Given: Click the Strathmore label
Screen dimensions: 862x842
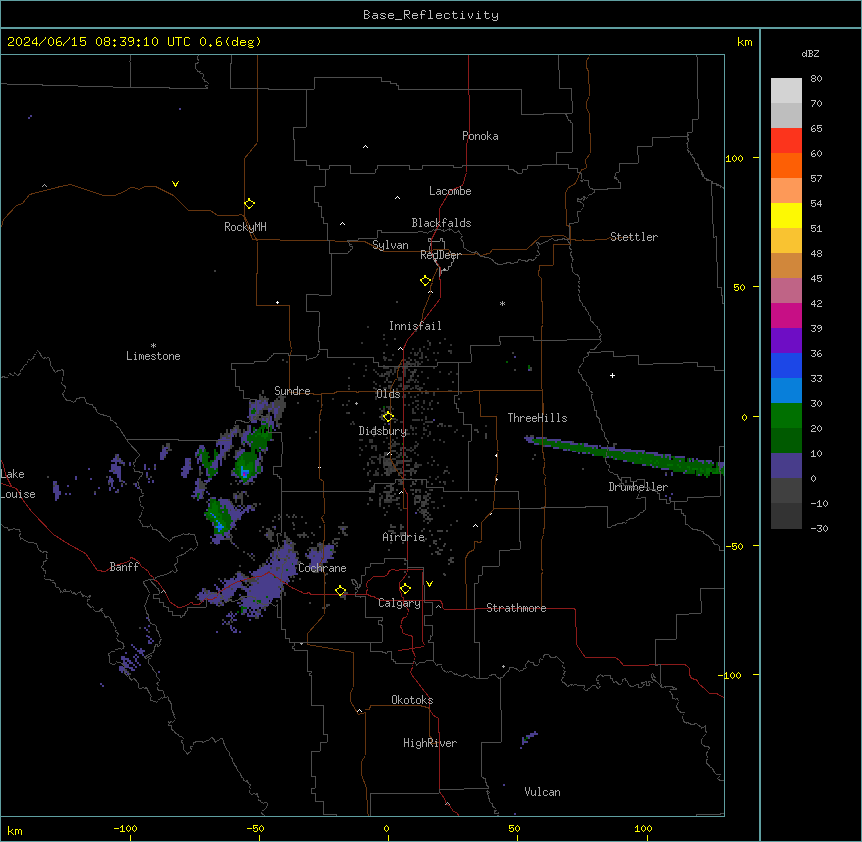Looking at the screenshot, I should coord(516,608).
